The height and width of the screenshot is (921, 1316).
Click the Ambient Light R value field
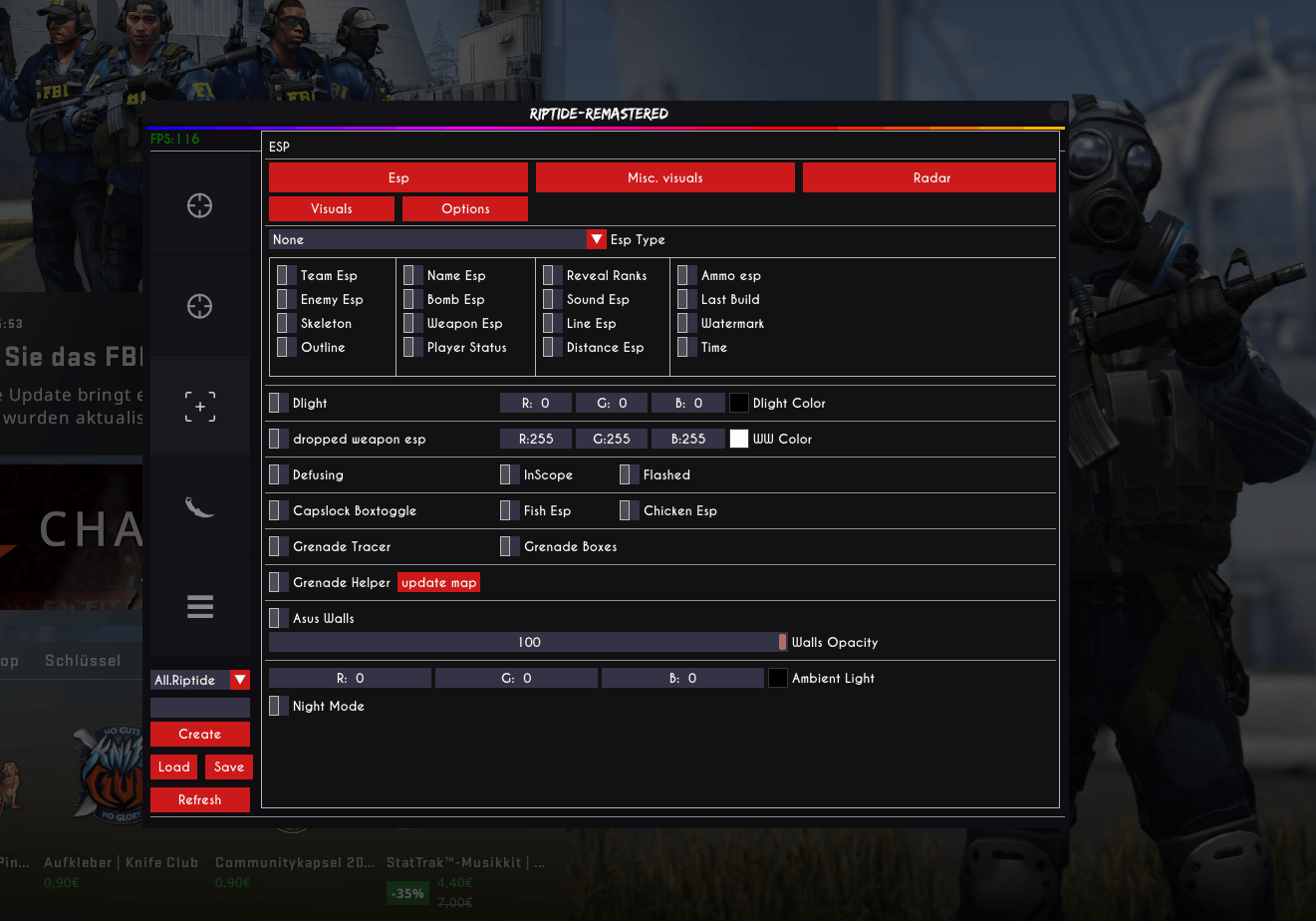point(350,678)
